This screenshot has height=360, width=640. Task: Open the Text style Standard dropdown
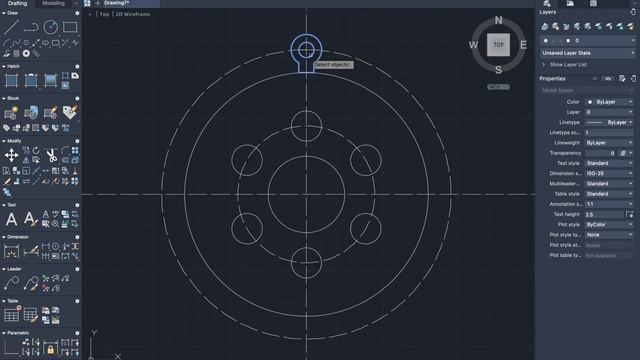pos(609,163)
